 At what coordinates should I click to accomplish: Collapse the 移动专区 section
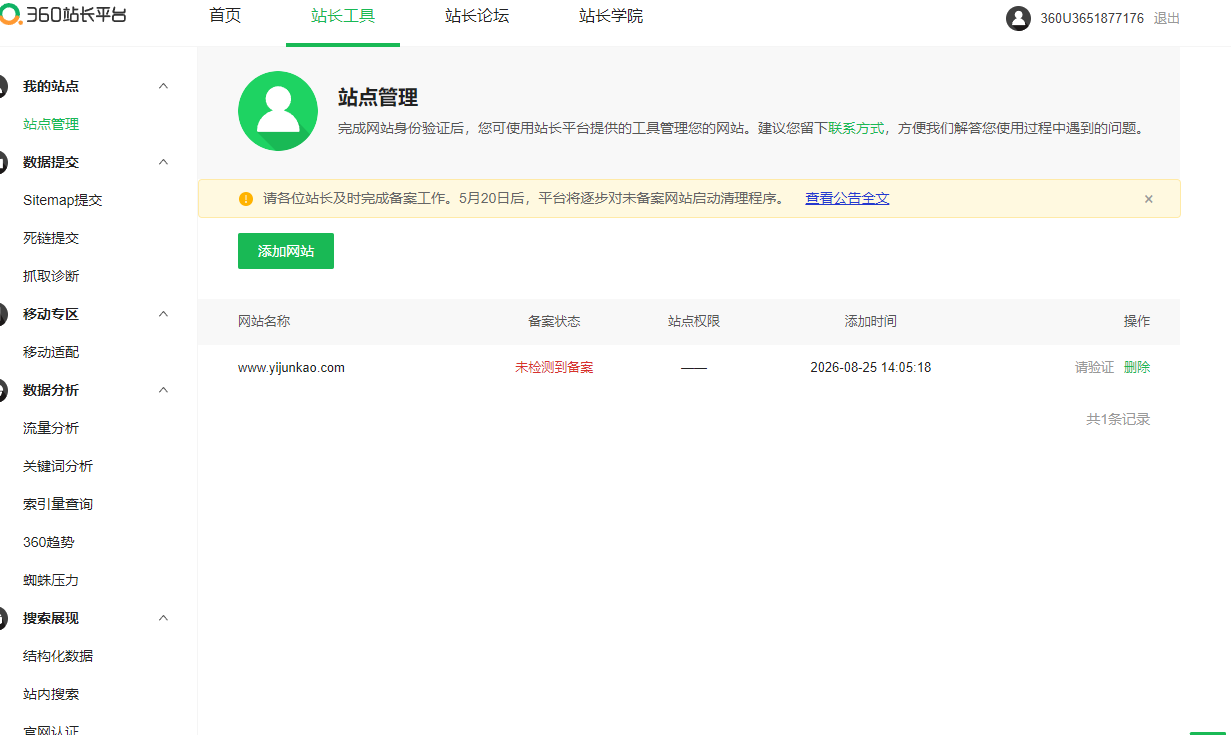point(164,314)
